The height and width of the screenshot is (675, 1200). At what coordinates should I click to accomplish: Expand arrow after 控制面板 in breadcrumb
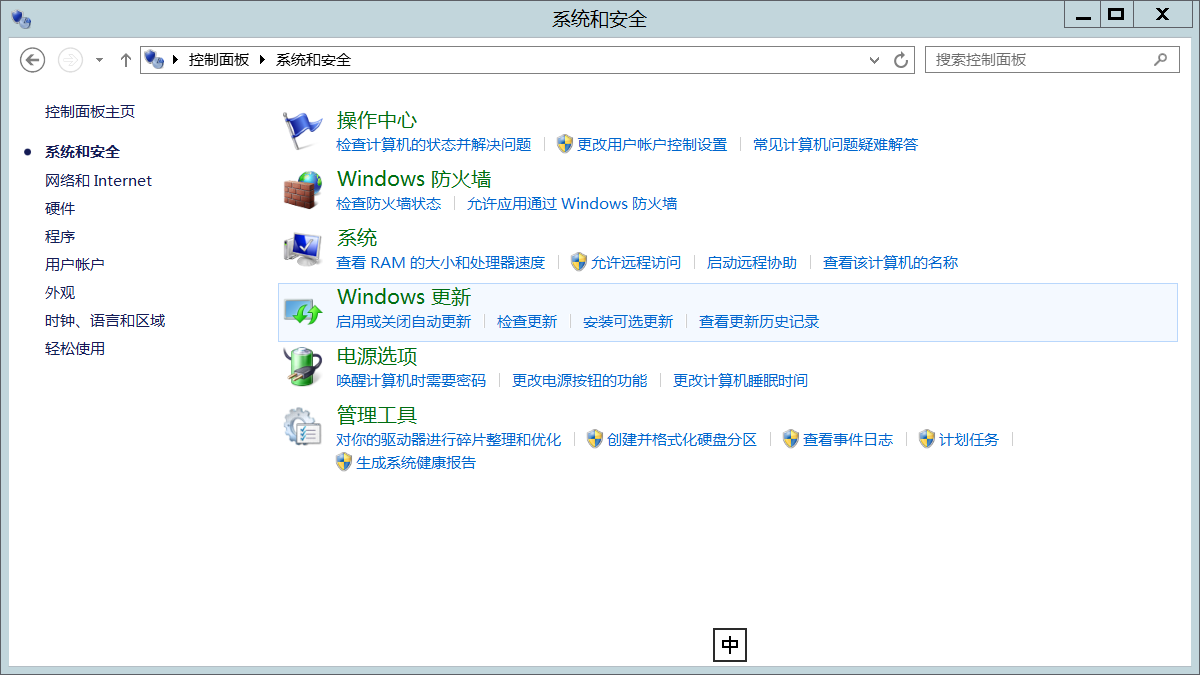pos(264,60)
